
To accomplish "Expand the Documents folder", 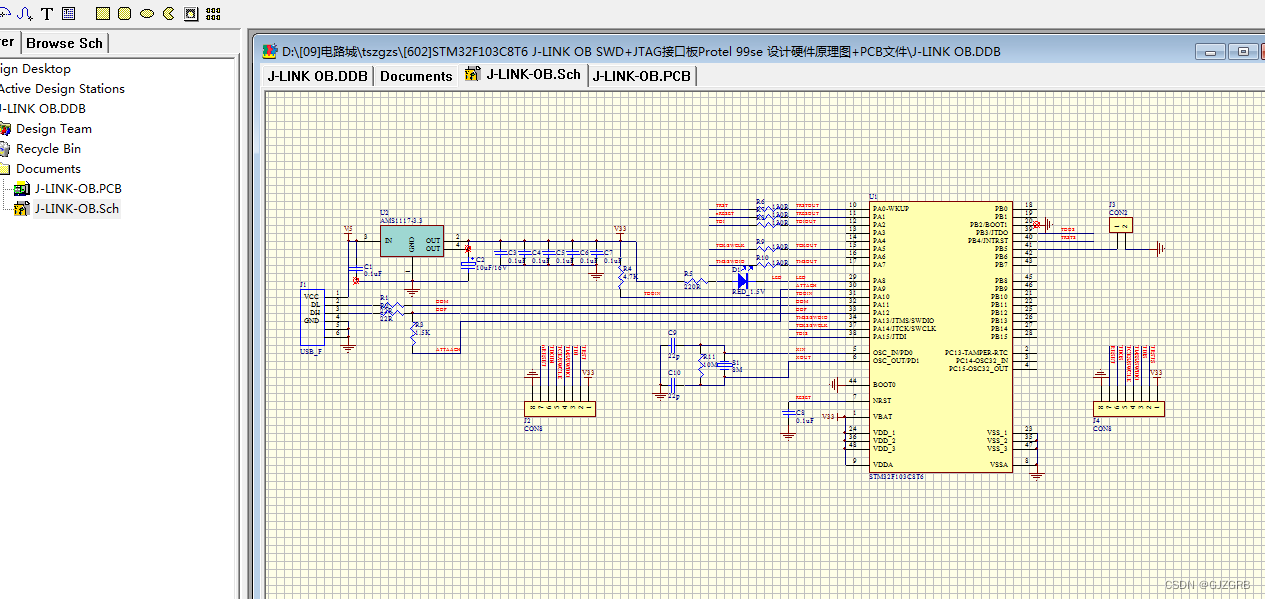I will [47, 168].
